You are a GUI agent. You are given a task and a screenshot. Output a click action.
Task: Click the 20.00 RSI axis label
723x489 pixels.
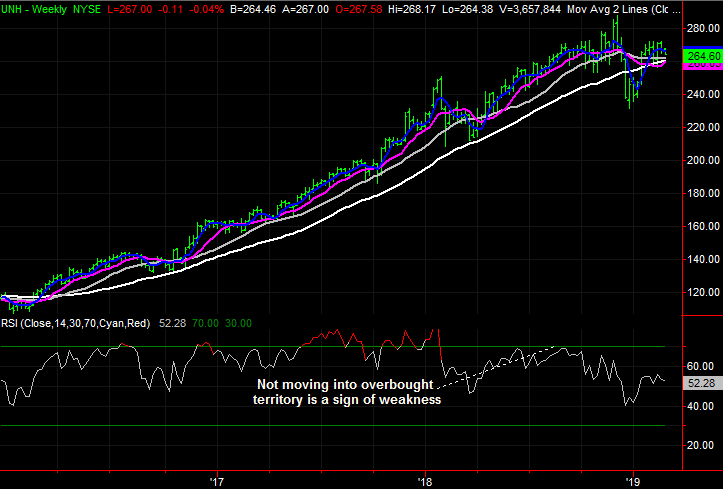click(700, 445)
